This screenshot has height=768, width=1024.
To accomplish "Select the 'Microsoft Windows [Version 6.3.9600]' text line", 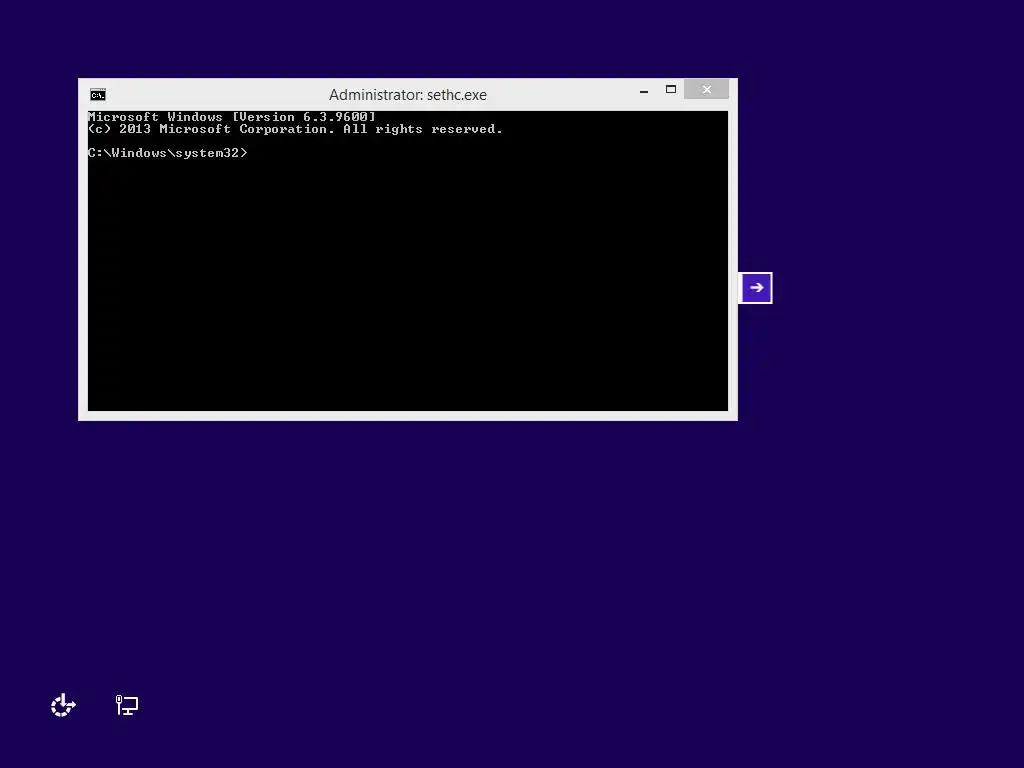I will click(232, 117).
